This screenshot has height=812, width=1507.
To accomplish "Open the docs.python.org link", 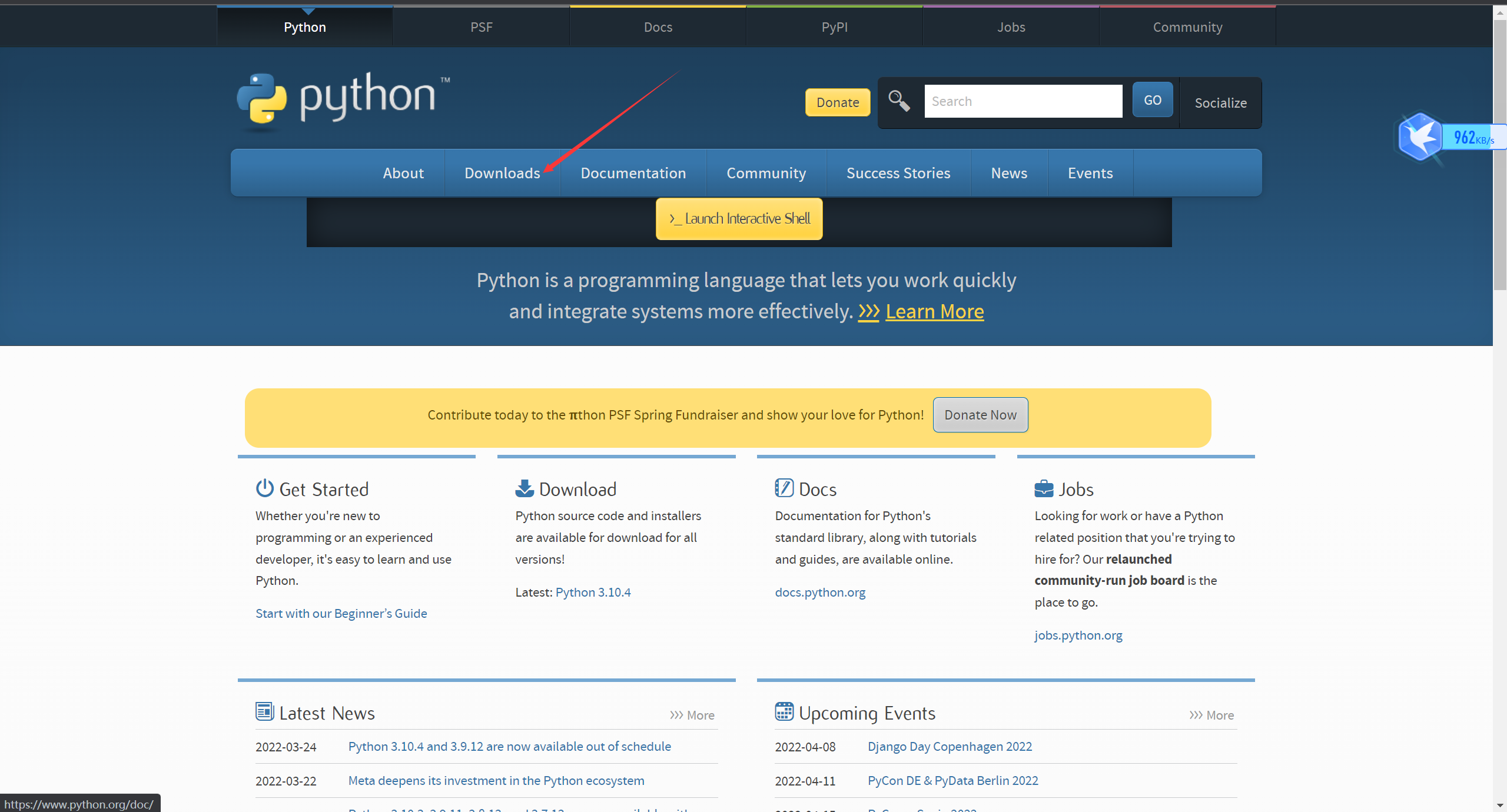I will [819, 592].
